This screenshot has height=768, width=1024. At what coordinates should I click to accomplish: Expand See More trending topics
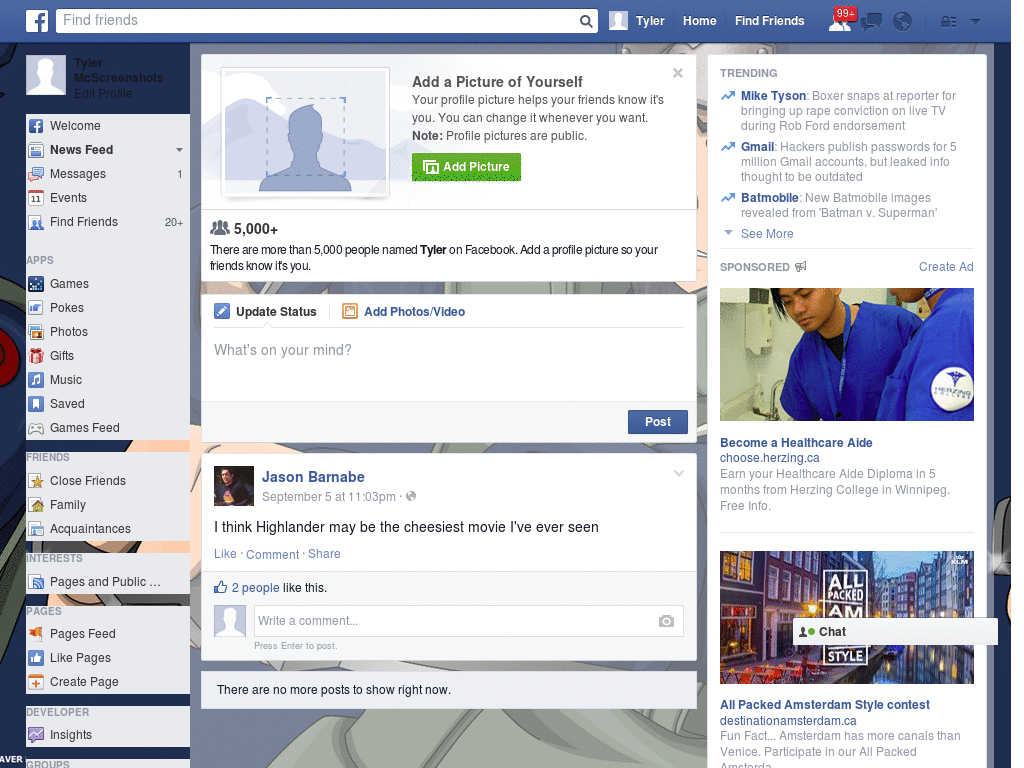(767, 234)
